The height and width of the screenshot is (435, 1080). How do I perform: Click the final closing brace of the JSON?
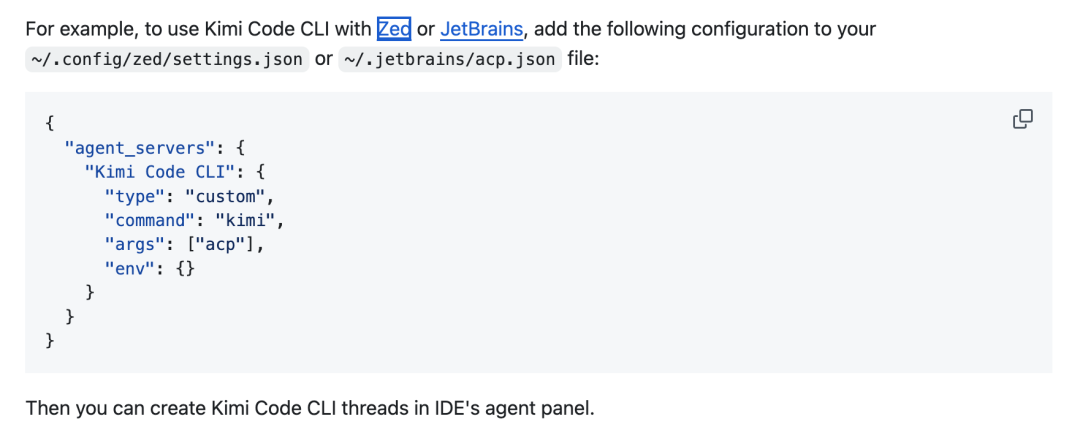50,341
